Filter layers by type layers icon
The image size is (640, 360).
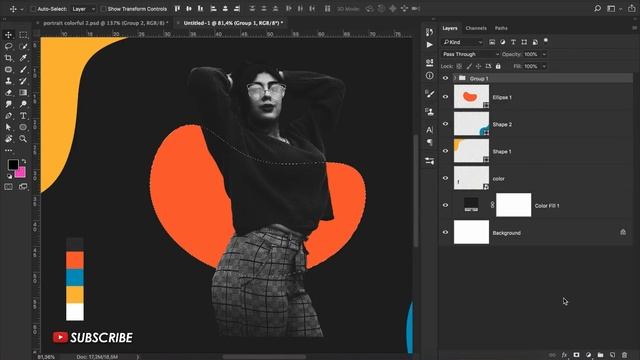(513, 42)
